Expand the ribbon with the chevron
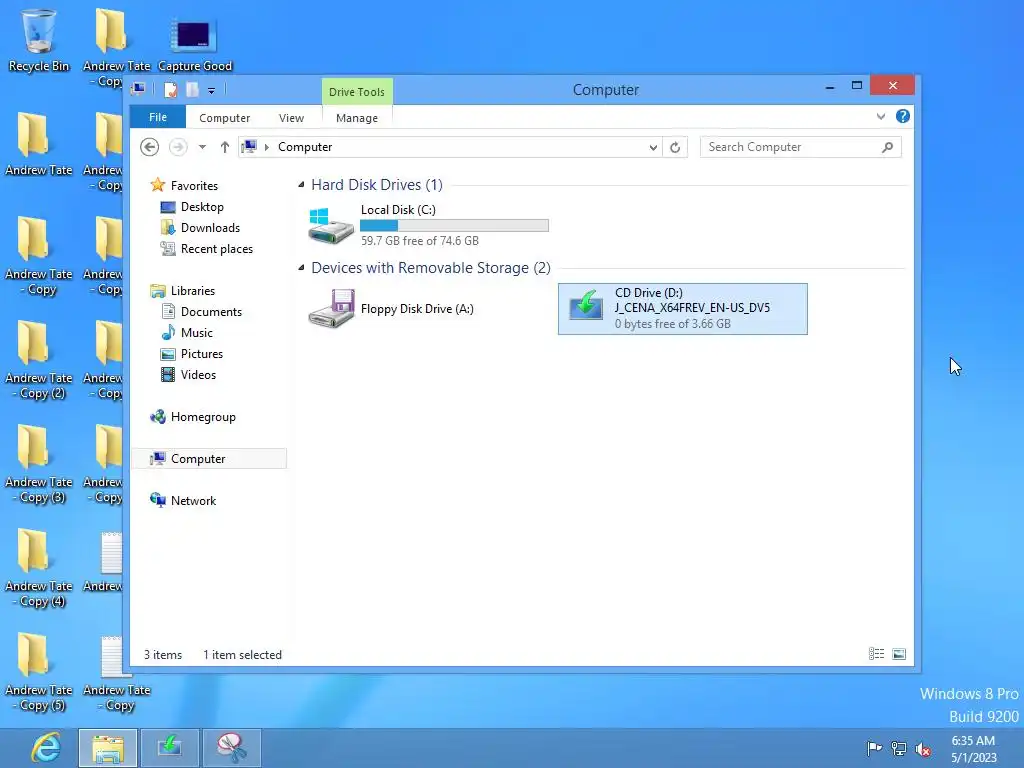 (x=880, y=116)
